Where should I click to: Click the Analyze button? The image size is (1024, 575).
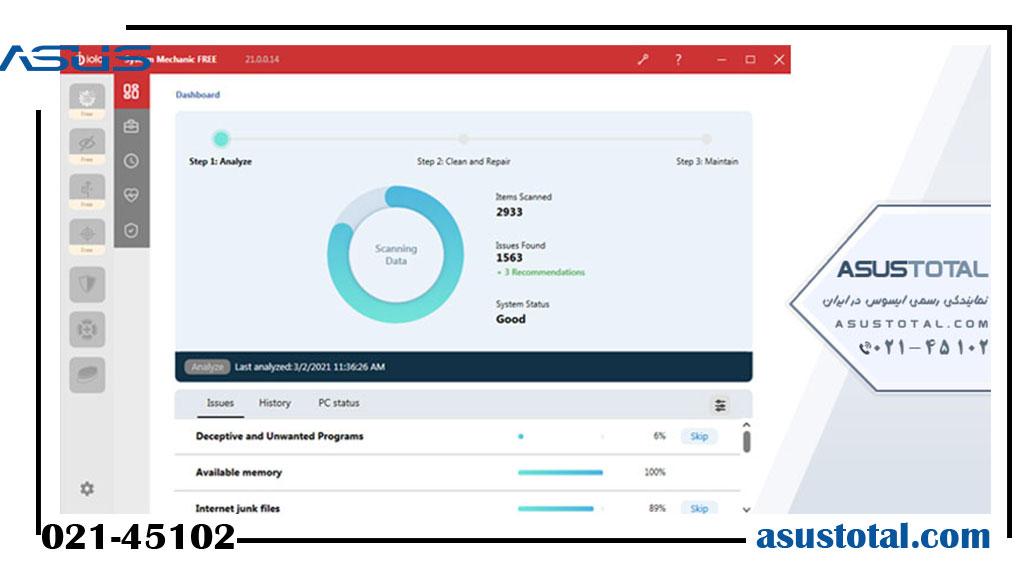point(207,367)
